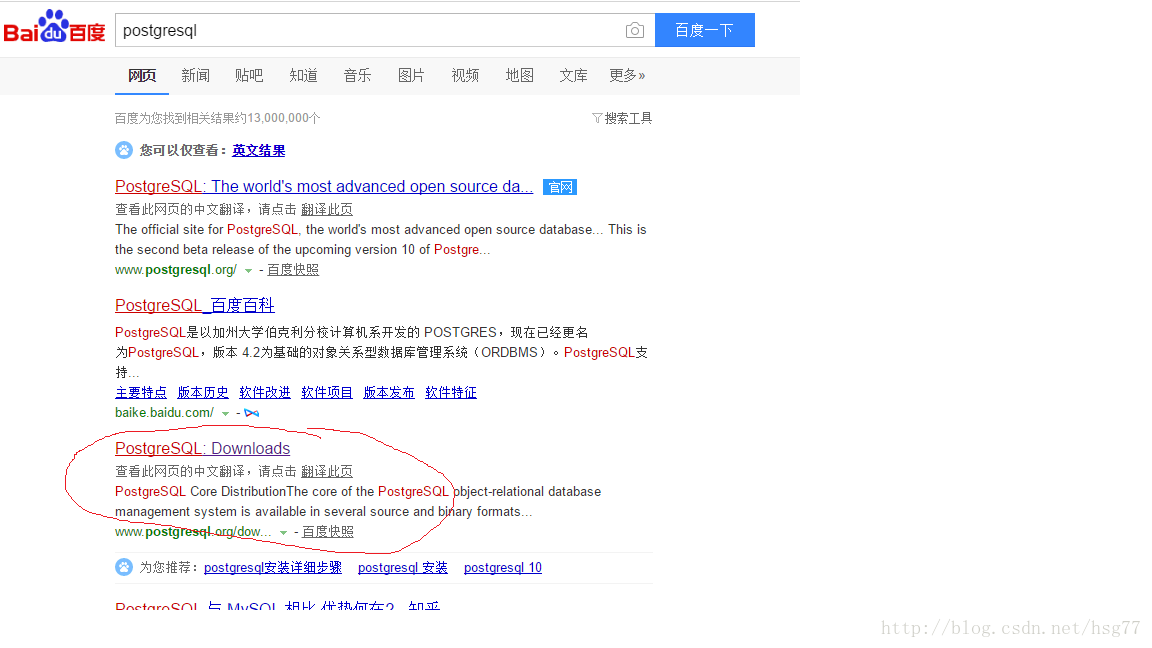Click the postgresql安装详细步骤 suggestion
This screenshot has height=648, width=1152.
(273, 567)
